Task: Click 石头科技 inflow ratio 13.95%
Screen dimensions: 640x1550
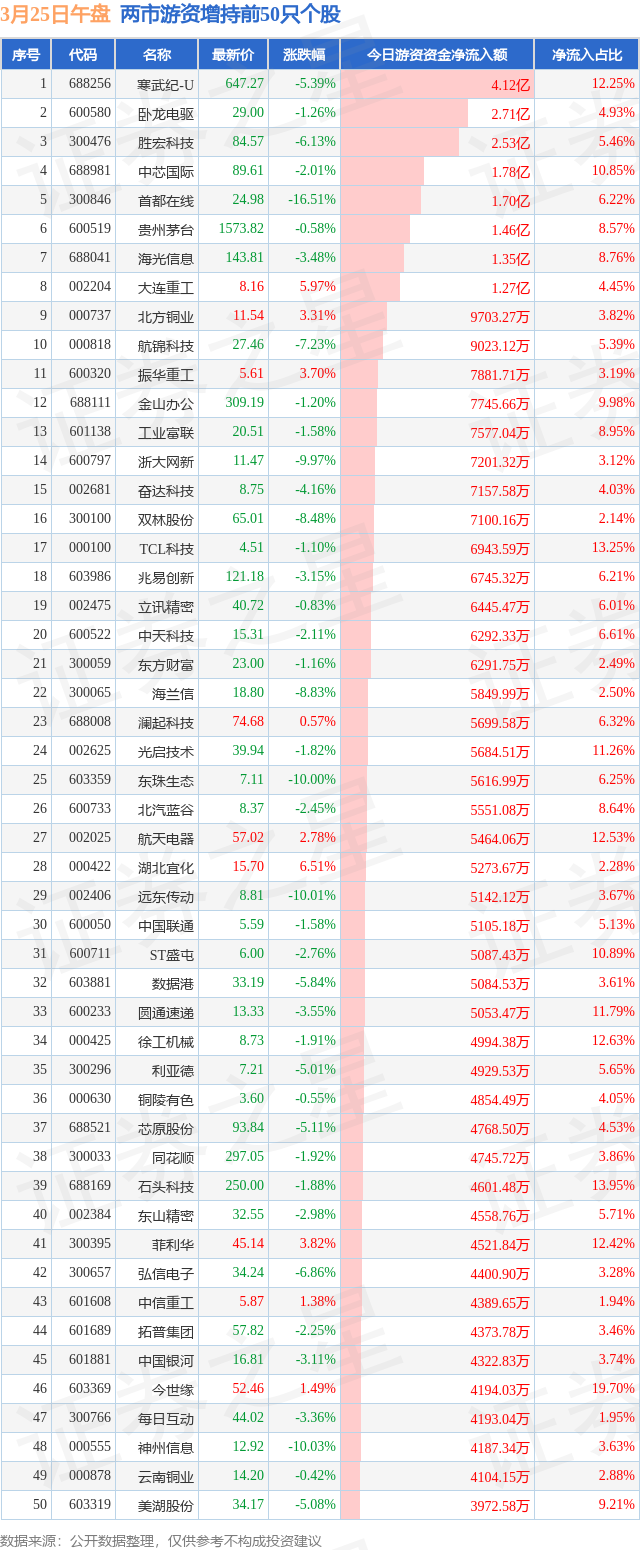Action: (x=614, y=1186)
